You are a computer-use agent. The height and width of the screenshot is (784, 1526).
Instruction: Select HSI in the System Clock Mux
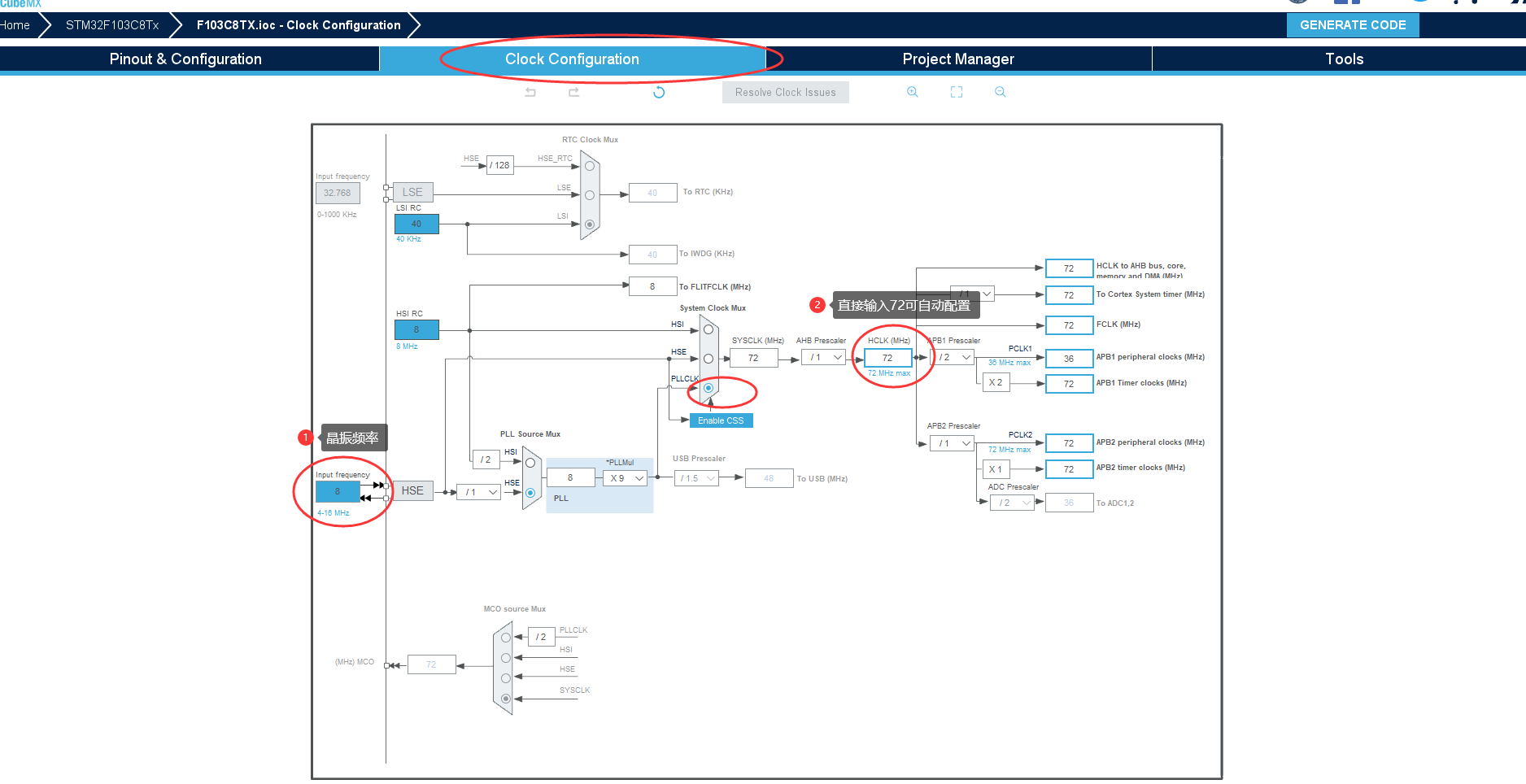[708, 329]
